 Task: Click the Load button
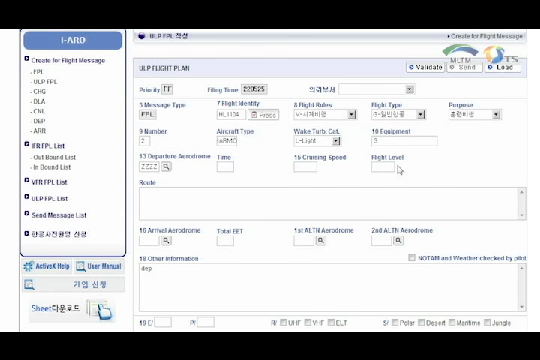(502, 68)
